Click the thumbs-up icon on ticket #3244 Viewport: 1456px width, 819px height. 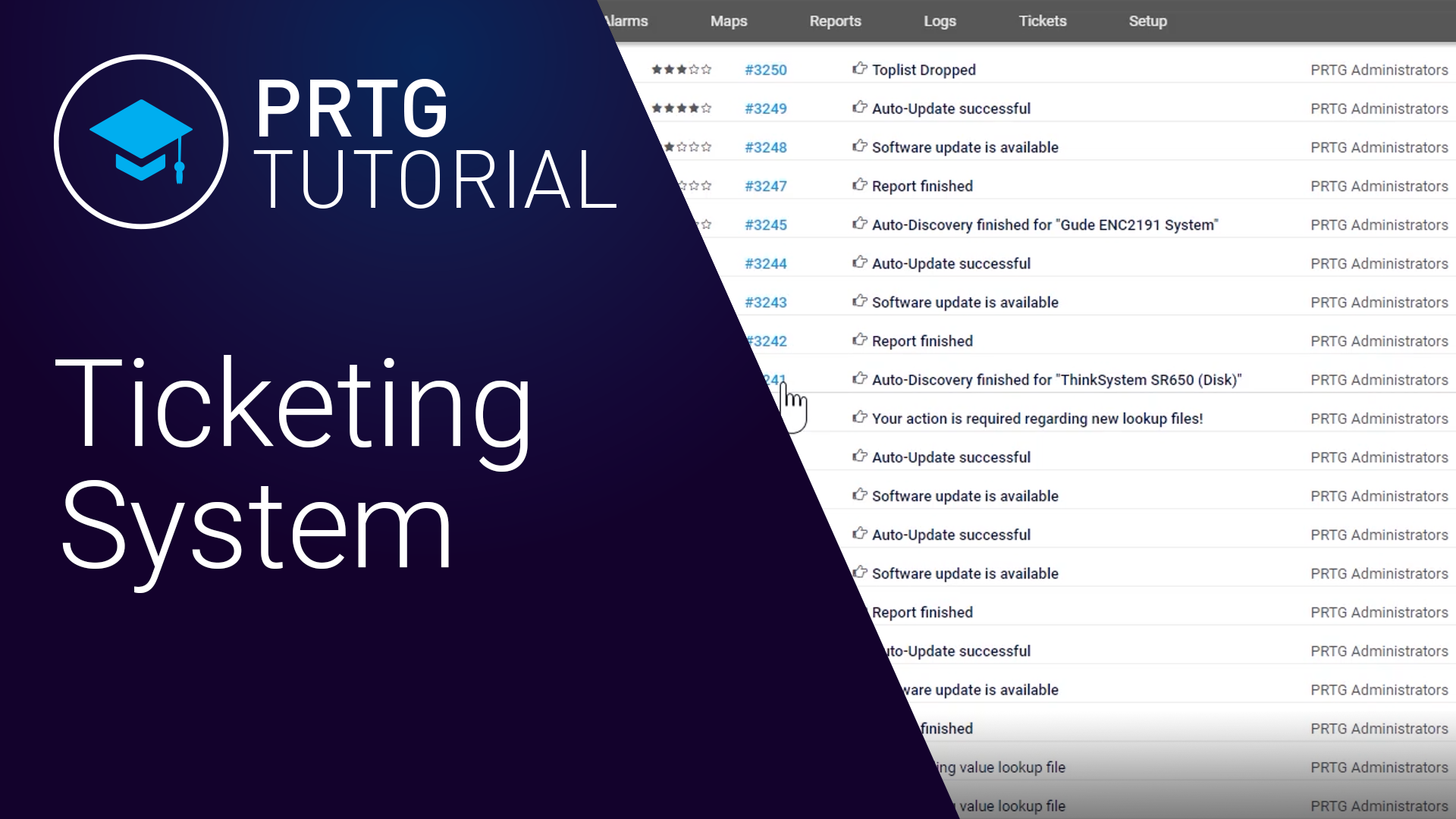(x=860, y=263)
